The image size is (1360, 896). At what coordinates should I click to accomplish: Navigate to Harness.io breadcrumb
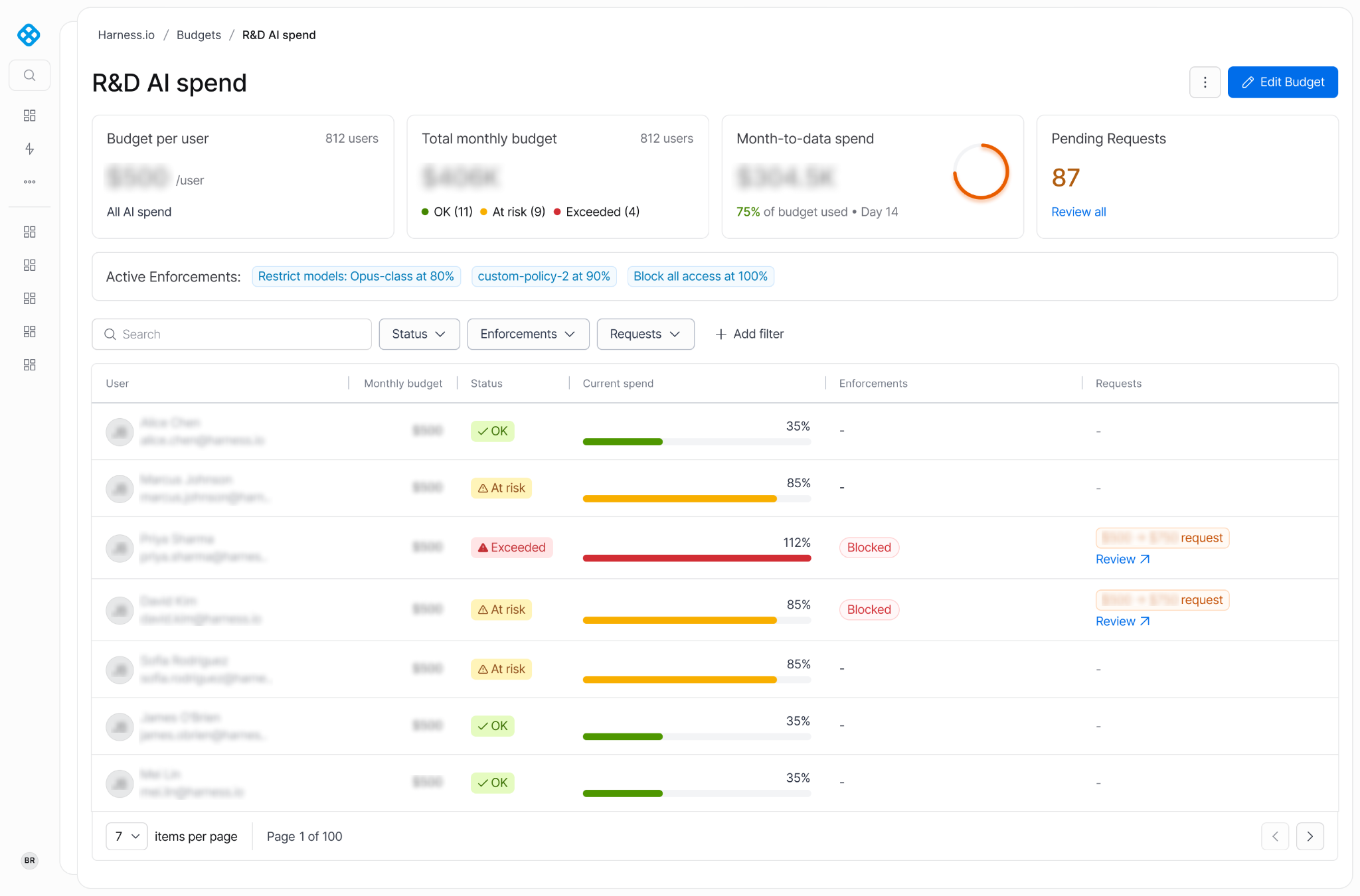(x=126, y=35)
